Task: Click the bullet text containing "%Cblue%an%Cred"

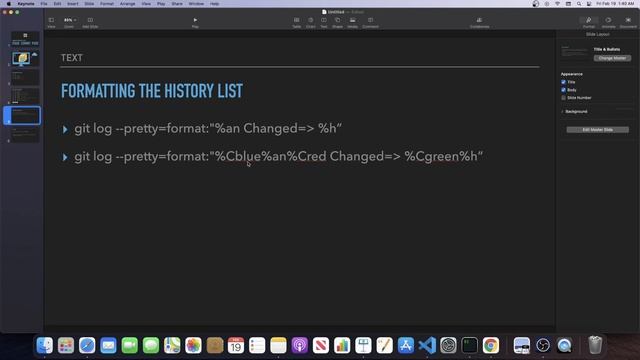Action: pyautogui.click(x=278, y=156)
